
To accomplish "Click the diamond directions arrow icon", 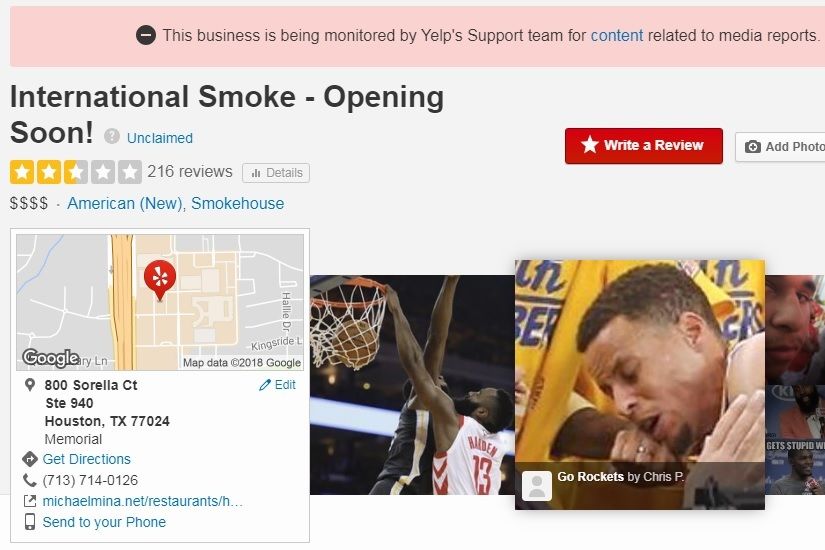I will click(30, 459).
